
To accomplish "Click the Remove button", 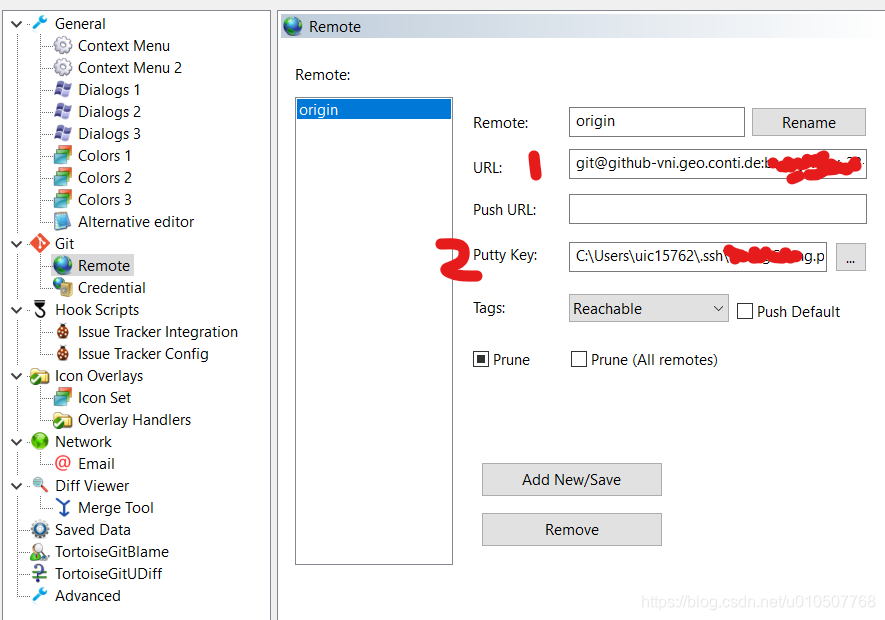I will point(571,529).
